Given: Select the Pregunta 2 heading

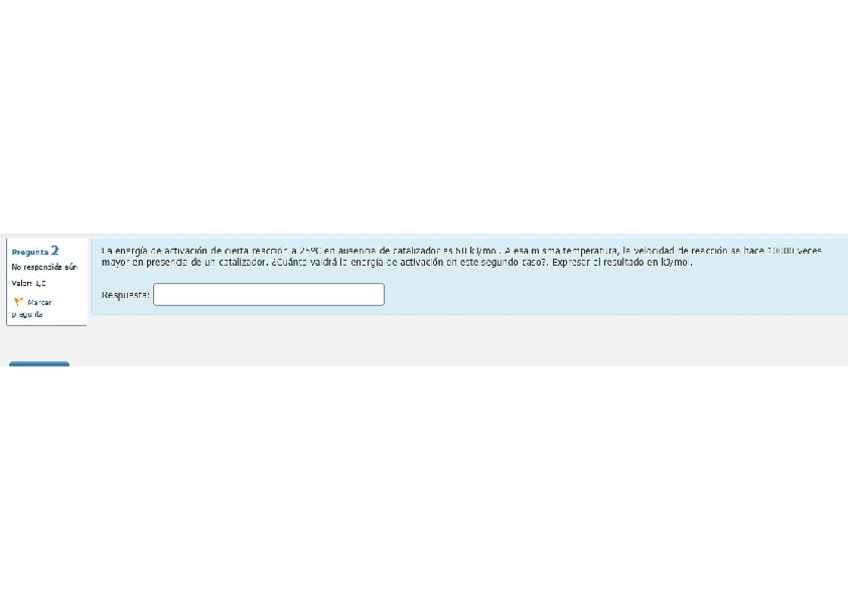Looking at the screenshot, I should point(35,251).
